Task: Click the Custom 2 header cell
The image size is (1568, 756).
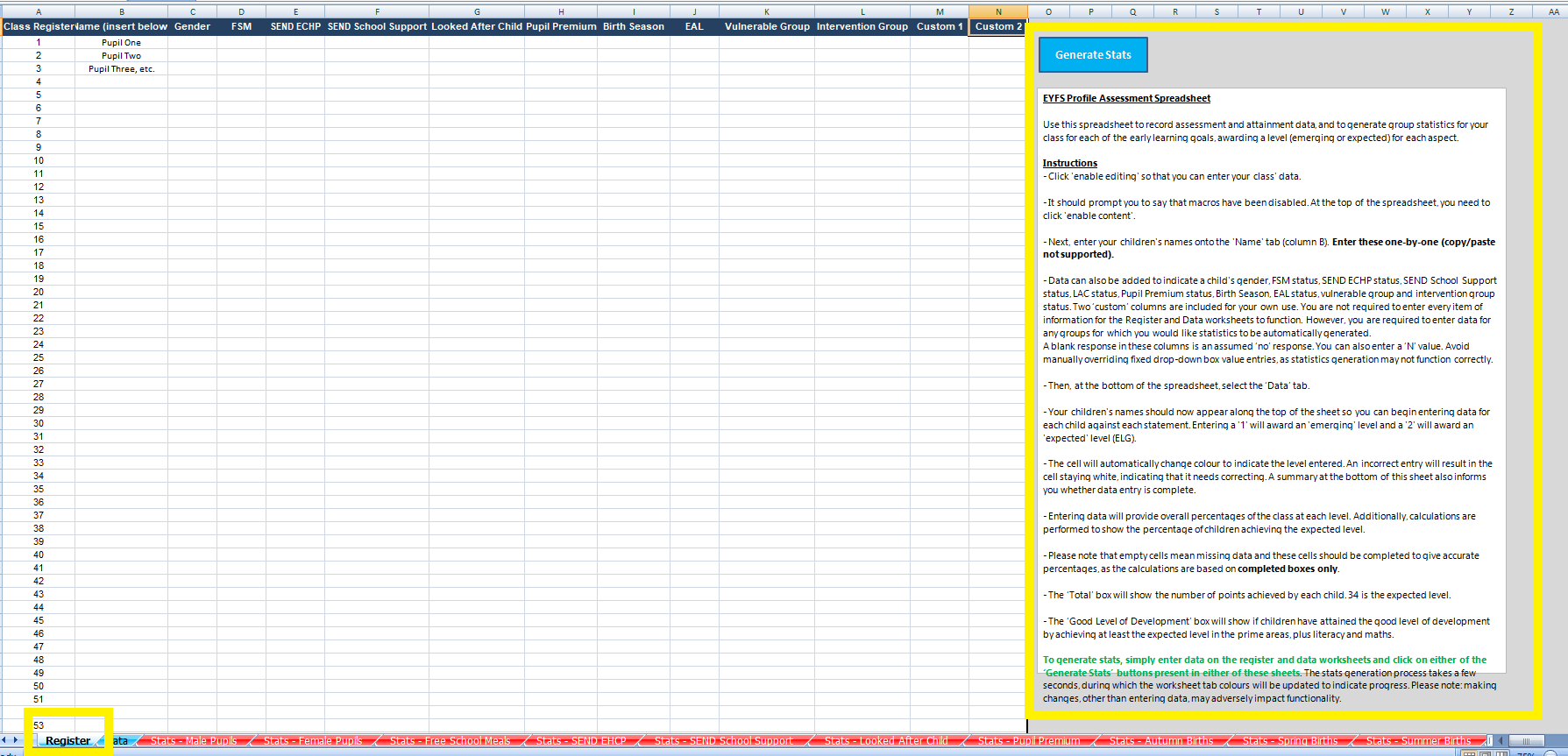Action: pos(998,26)
